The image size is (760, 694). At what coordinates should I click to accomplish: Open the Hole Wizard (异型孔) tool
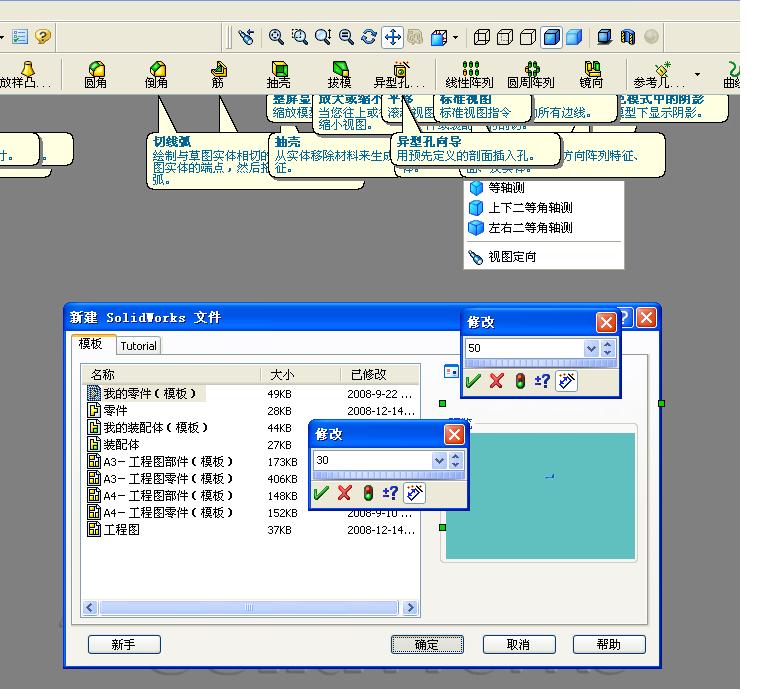[x=399, y=75]
